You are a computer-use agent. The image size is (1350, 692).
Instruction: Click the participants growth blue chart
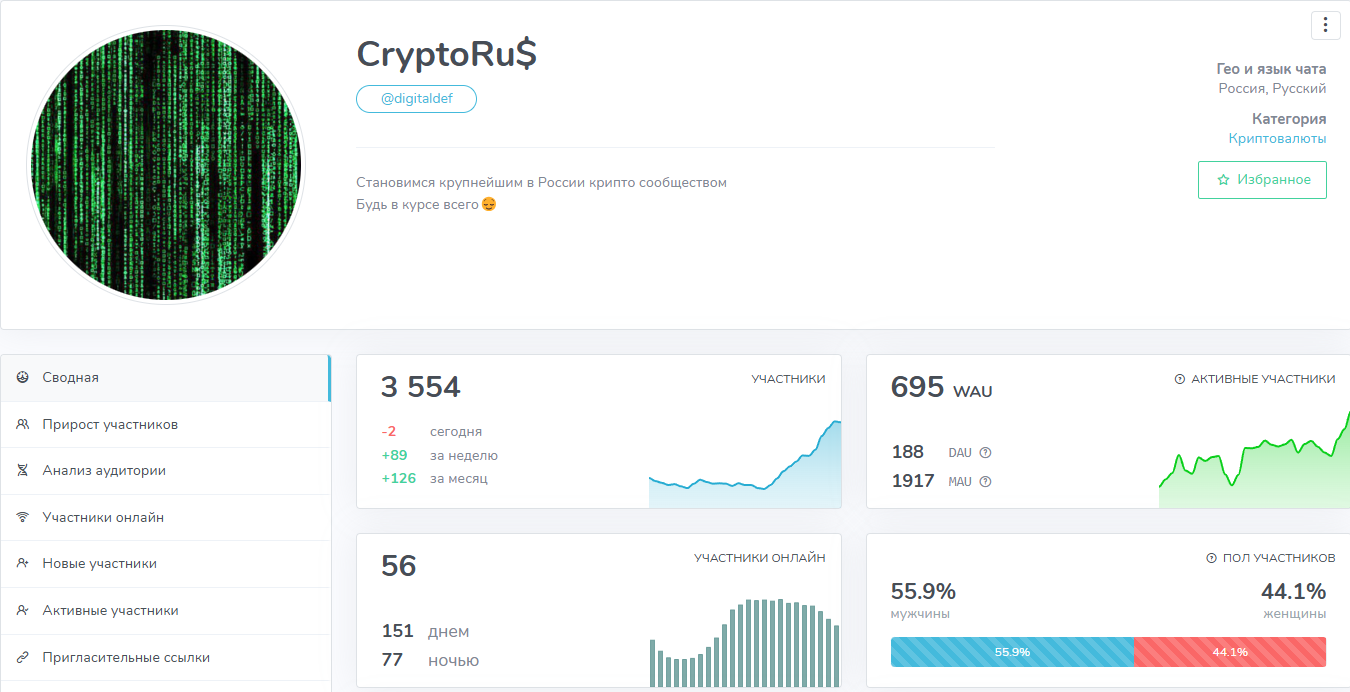click(x=745, y=470)
